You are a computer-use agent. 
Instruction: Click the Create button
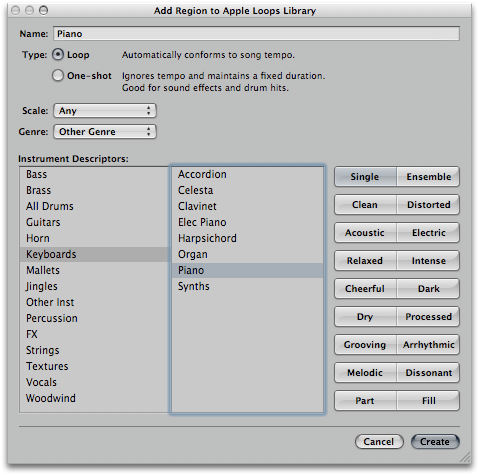click(x=435, y=442)
